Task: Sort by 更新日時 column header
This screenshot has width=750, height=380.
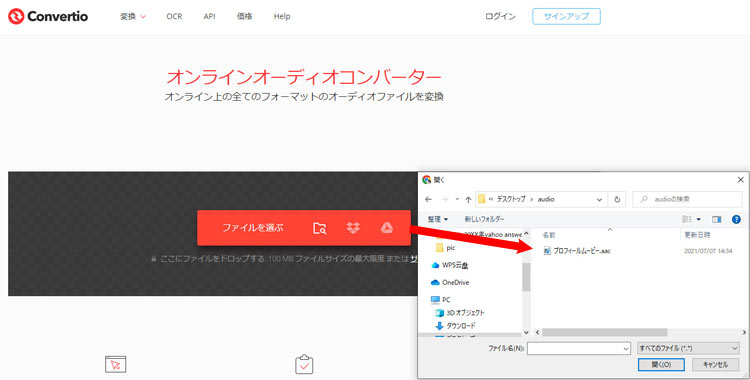Action: 697,235
